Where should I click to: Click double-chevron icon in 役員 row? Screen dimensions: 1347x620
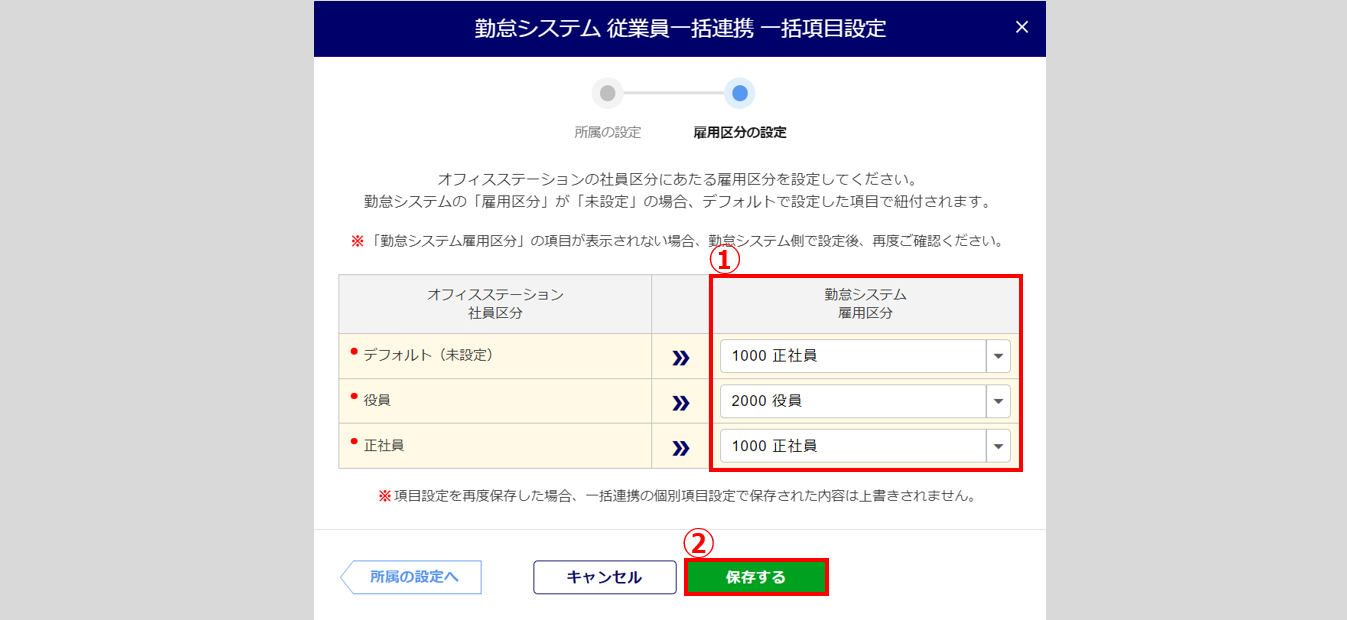tap(681, 402)
